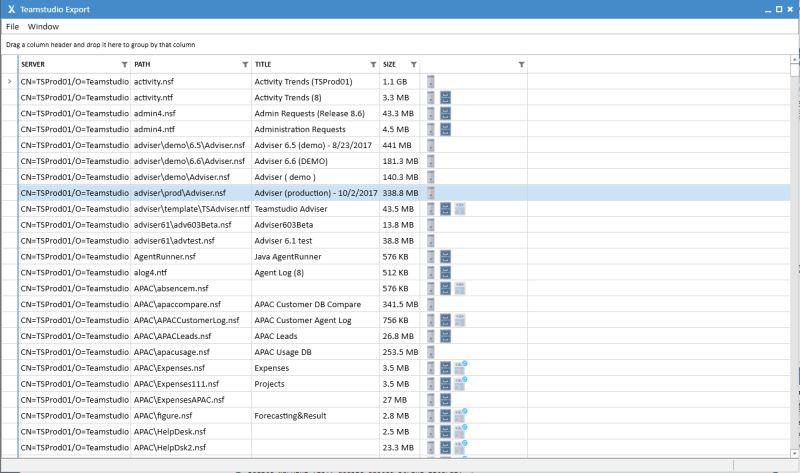Select the Forecasting&Result title cell

click(x=316, y=415)
